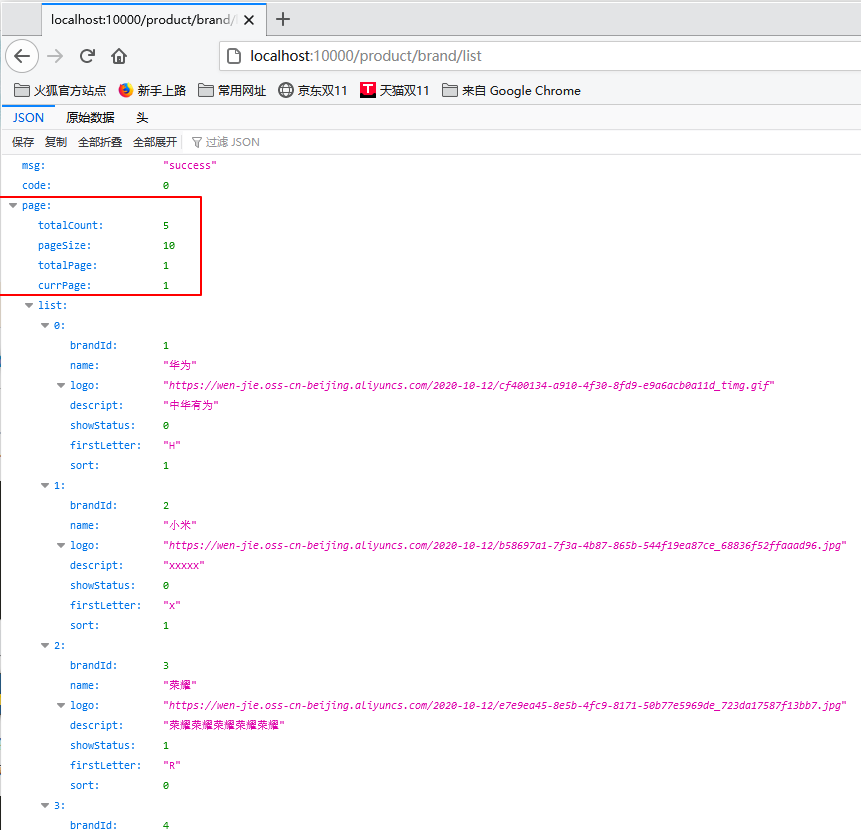Go back with the browser back arrow

(x=22, y=56)
